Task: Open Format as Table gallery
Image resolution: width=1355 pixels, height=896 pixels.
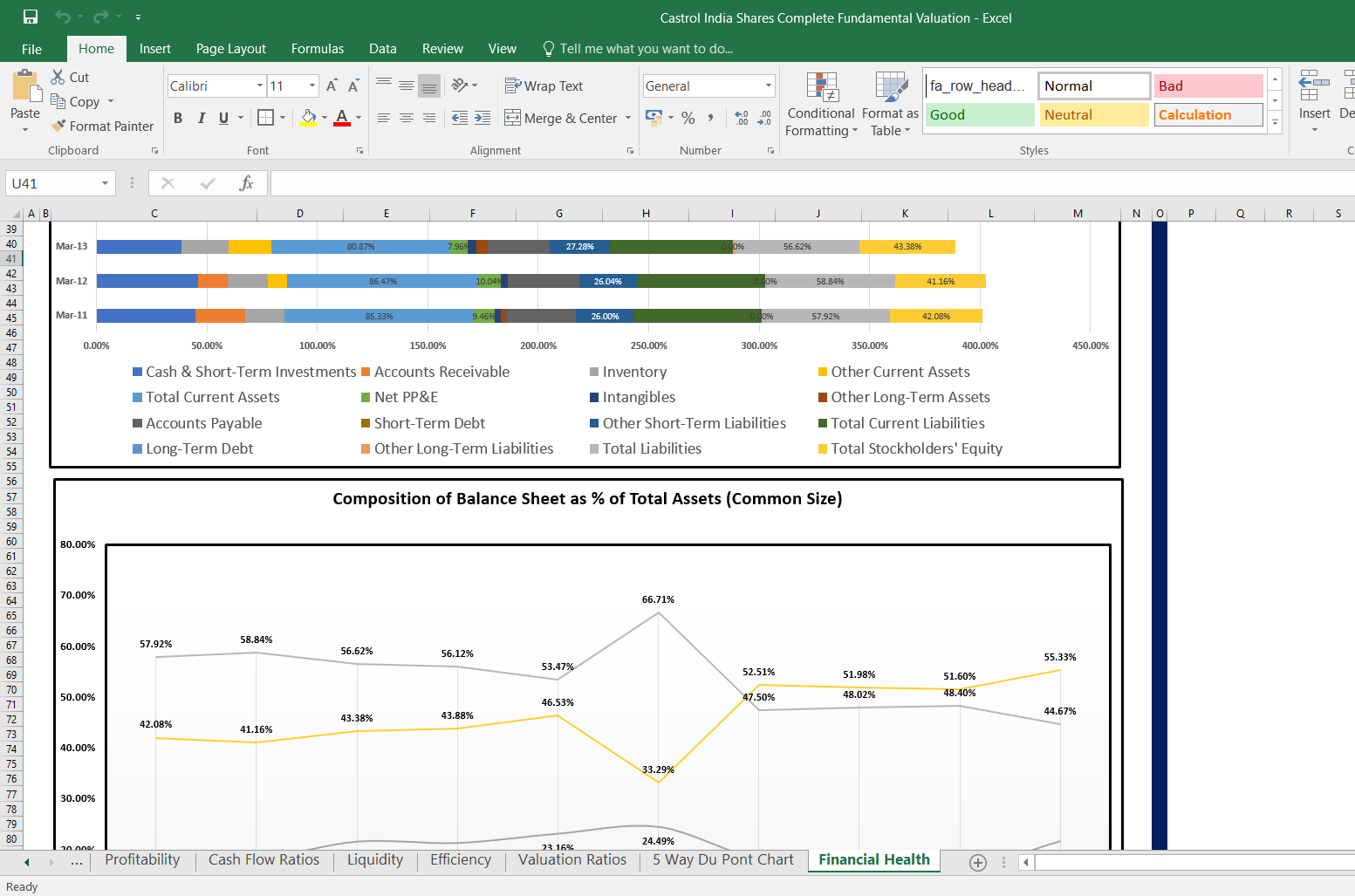Action: point(890,105)
